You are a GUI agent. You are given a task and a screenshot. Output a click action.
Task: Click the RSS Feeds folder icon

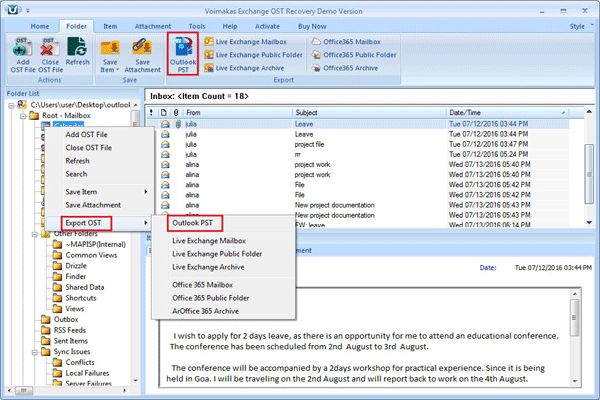(x=46, y=330)
